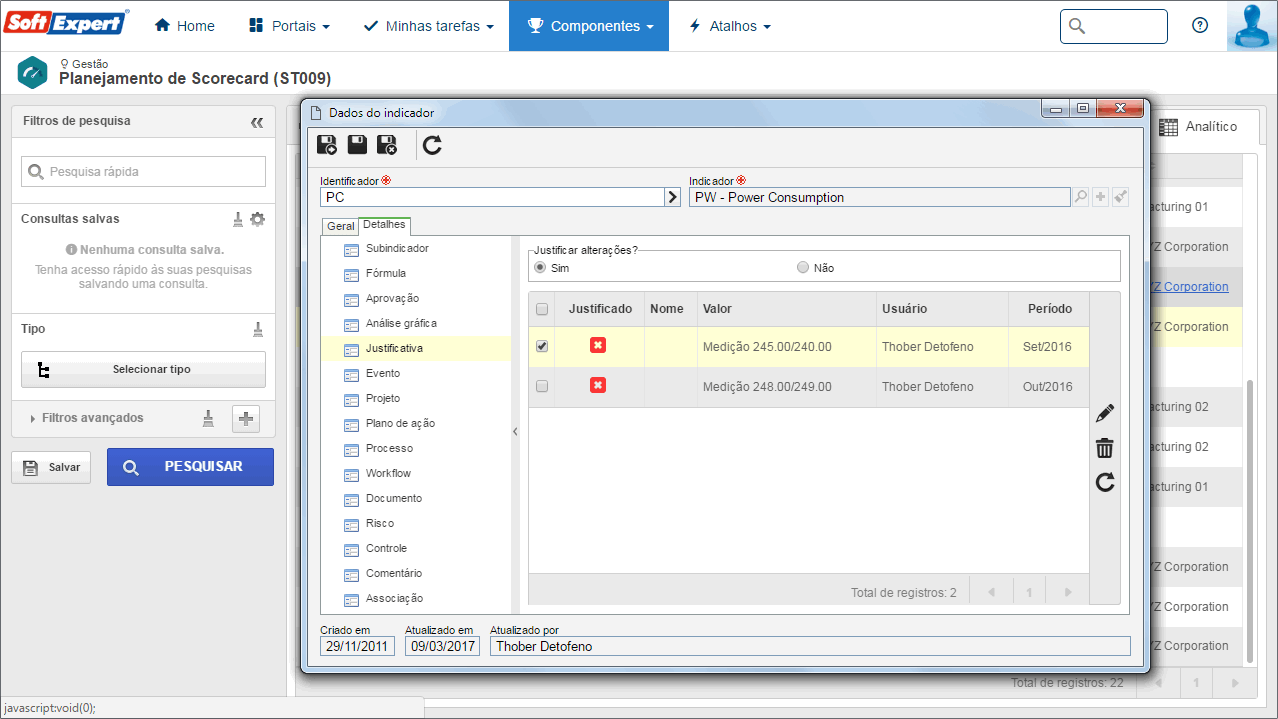This screenshot has width=1278, height=719.
Task: Click the trash delete icon beside table
Action: pyautogui.click(x=1105, y=448)
